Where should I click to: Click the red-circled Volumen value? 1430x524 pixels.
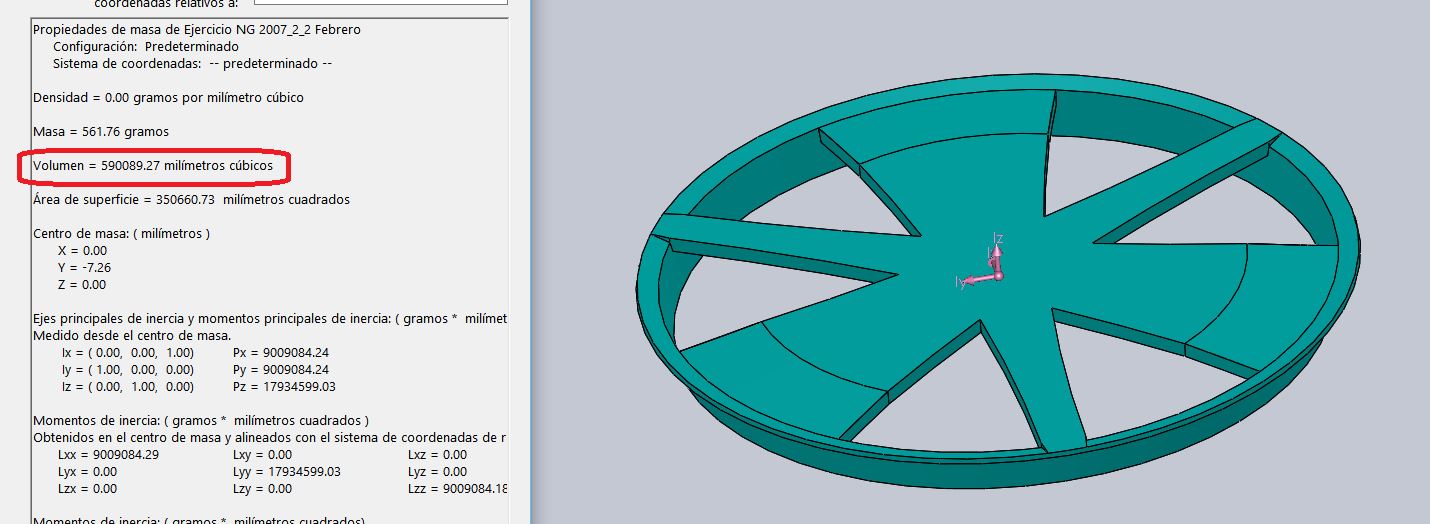[153, 166]
